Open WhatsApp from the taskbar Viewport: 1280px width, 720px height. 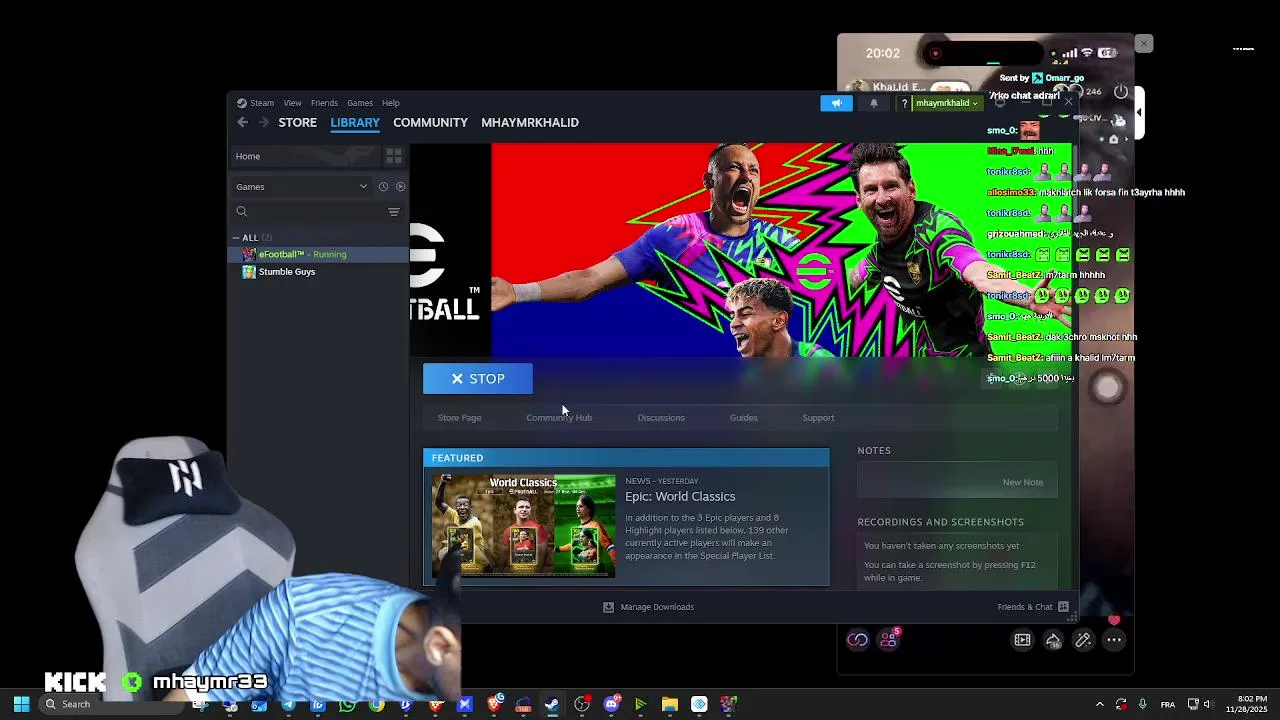coord(347,704)
